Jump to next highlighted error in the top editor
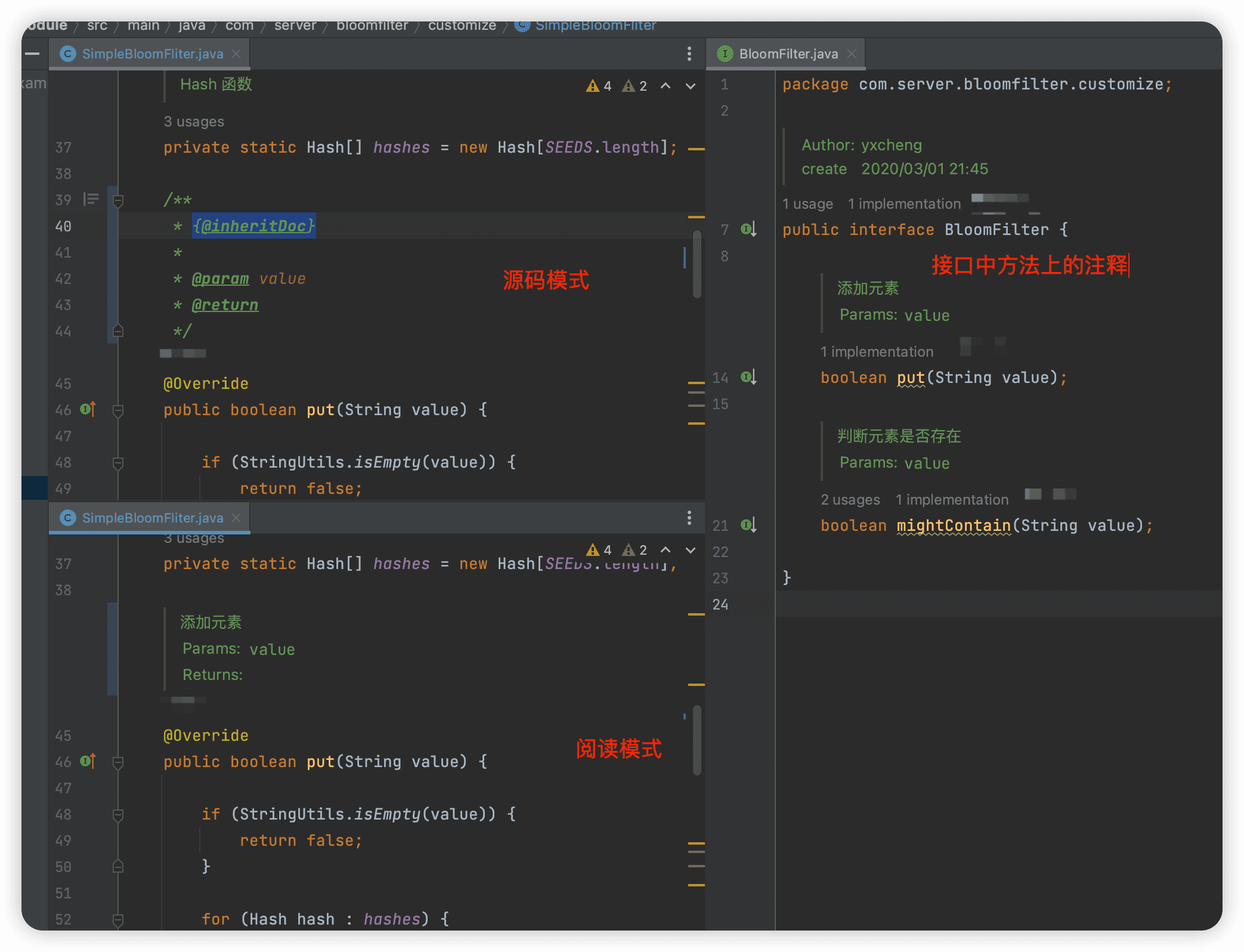Viewport: 1244px width, 952px height. click(x=690, y=86)
